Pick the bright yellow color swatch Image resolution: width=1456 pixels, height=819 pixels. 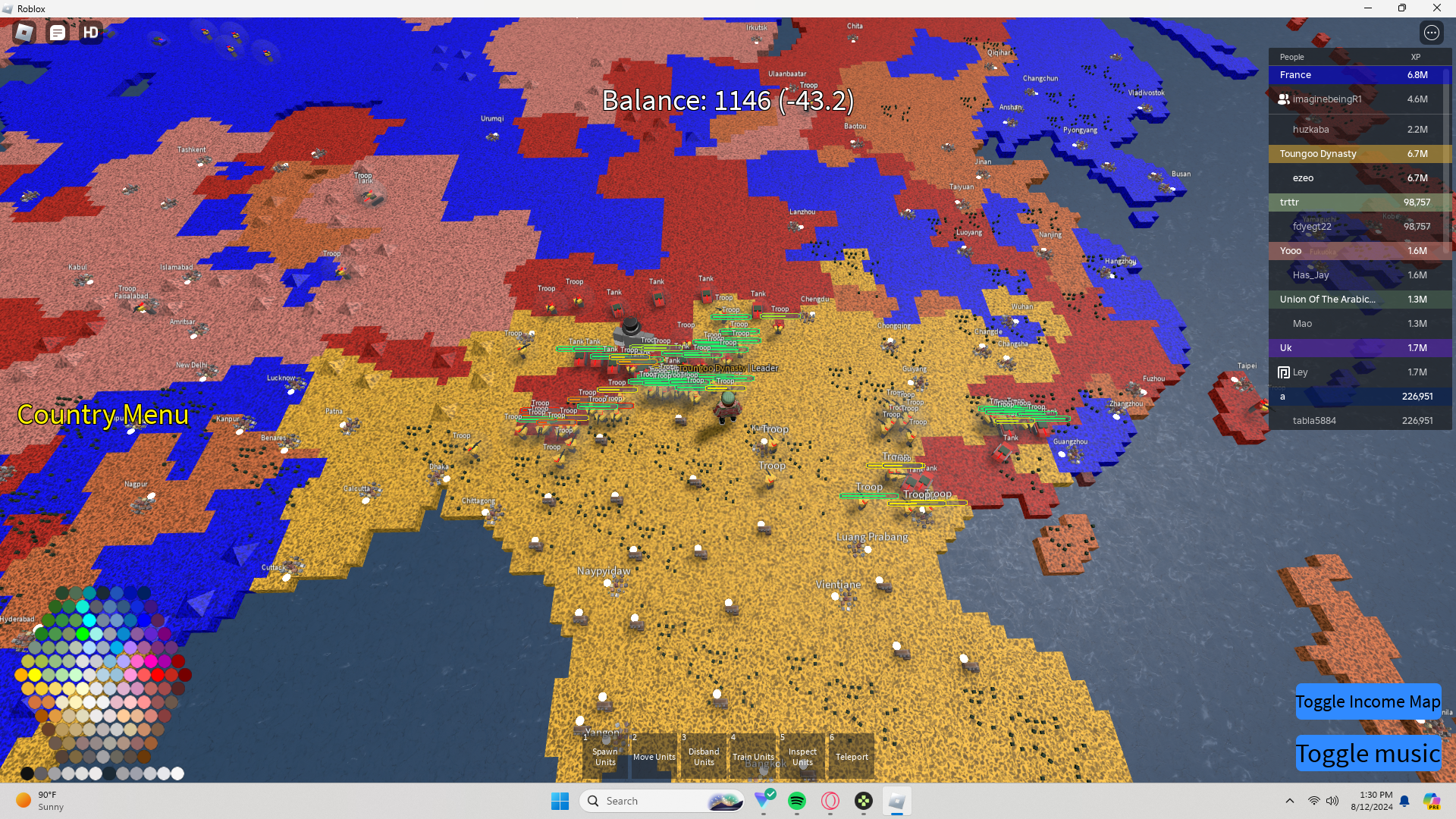point(35,675)
